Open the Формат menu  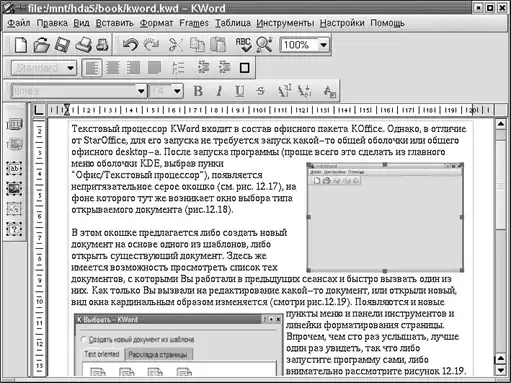coord(156,23)
